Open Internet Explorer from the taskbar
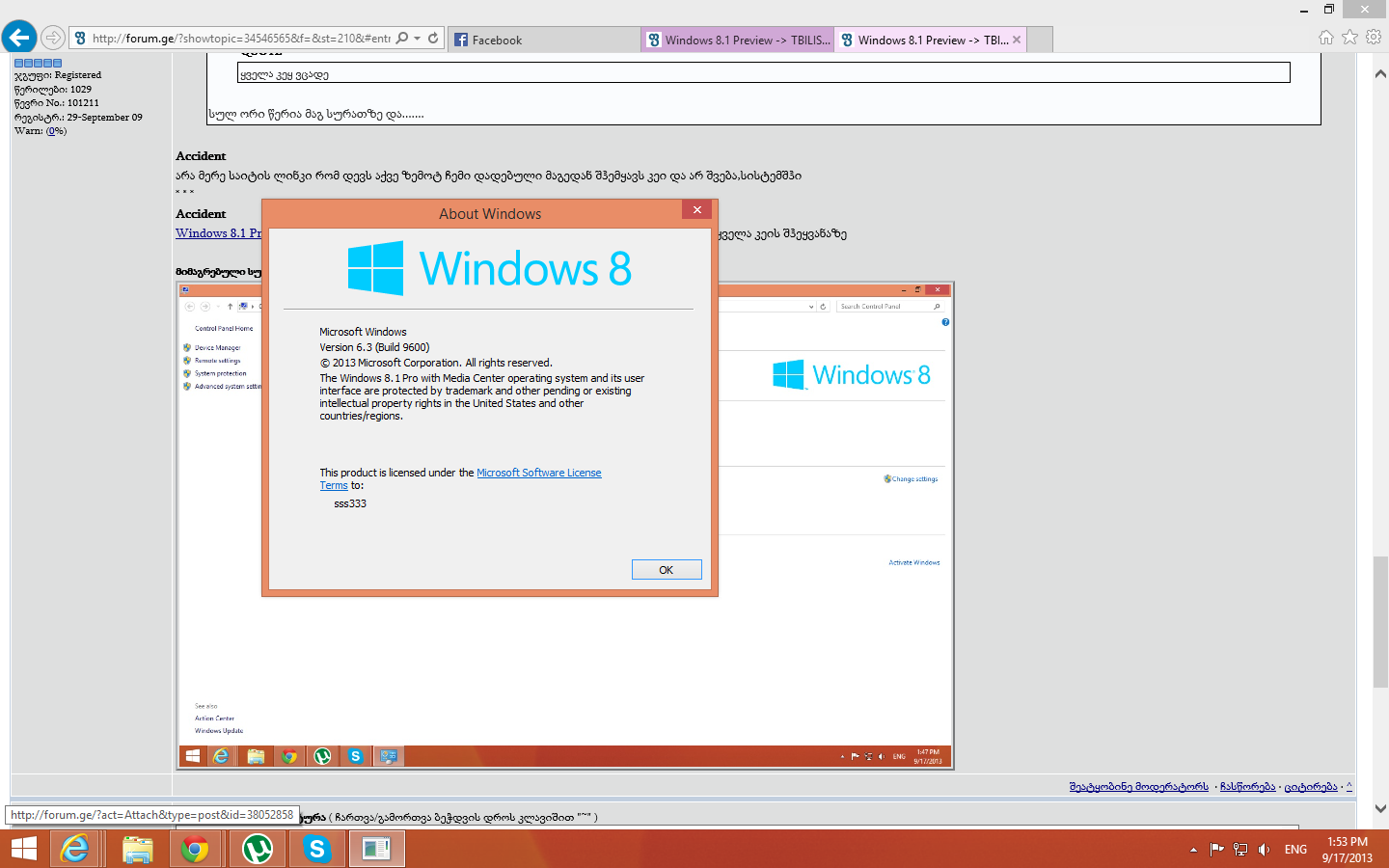 pyautogui.click(x=74, y=849)
